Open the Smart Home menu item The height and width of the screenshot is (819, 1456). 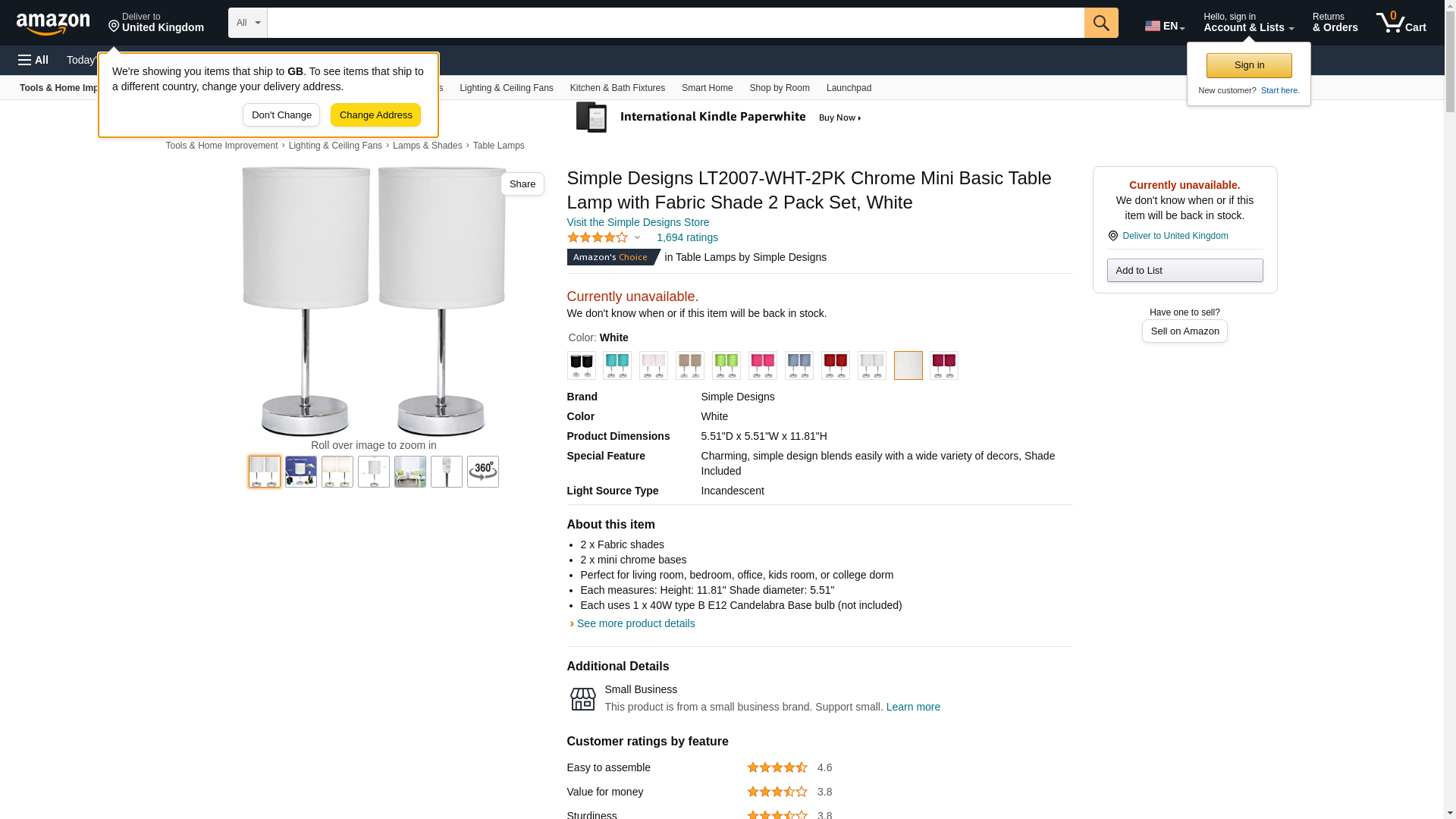707,88
